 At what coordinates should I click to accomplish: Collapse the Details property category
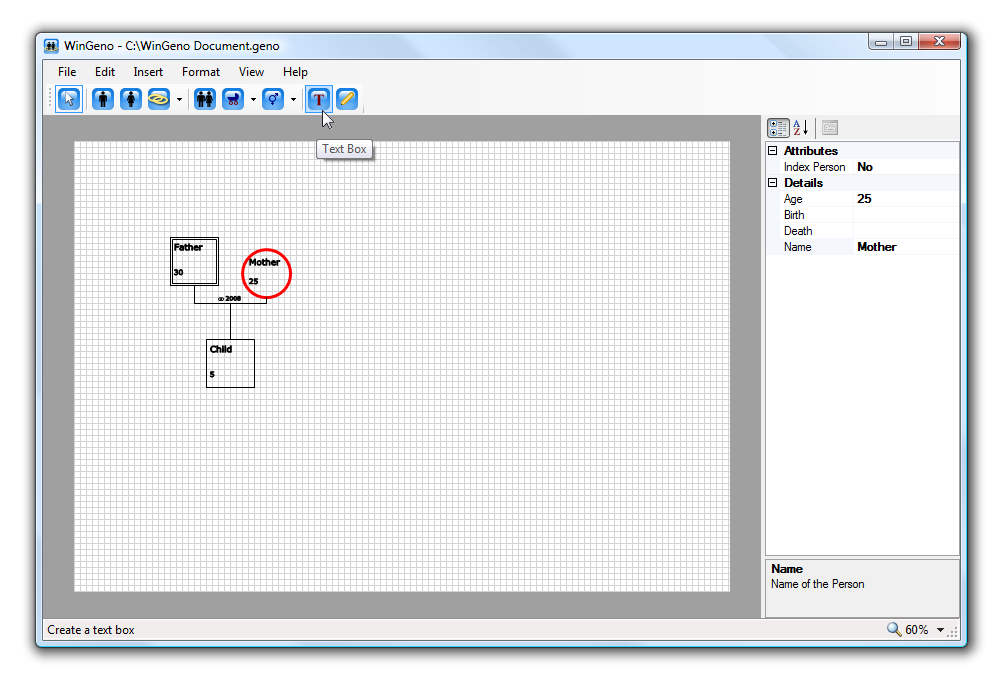[x=772, y=183]
